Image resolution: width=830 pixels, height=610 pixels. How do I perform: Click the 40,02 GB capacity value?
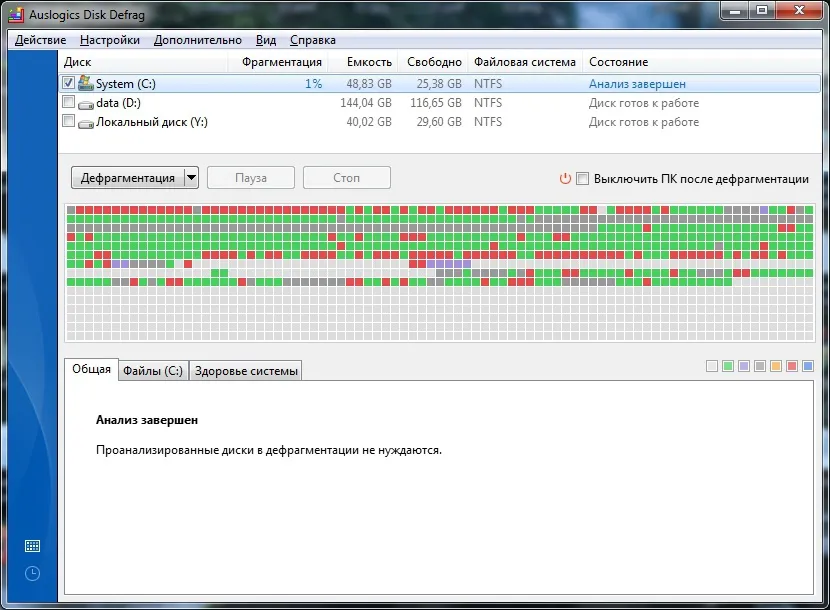pos(369,122)
